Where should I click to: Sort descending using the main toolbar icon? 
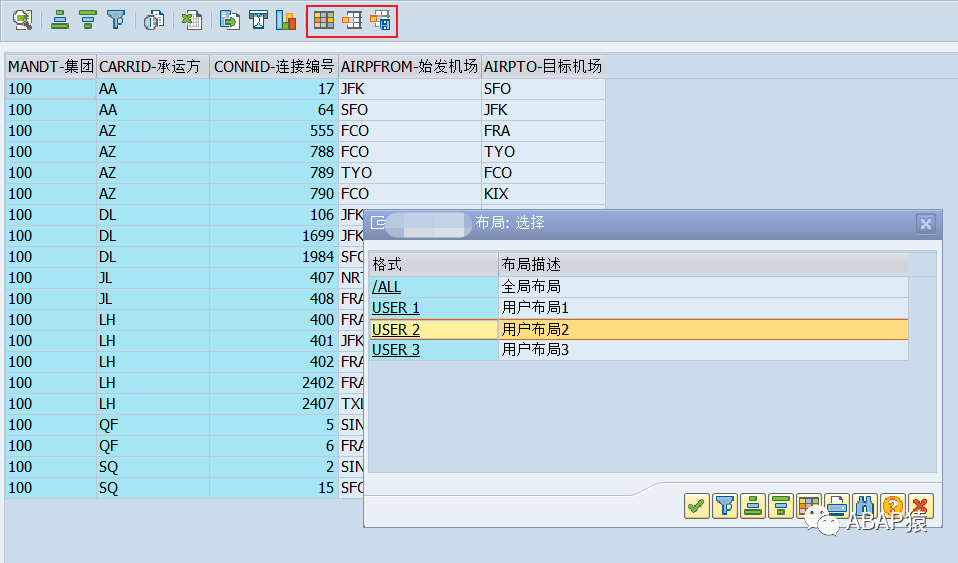(88, 20)
